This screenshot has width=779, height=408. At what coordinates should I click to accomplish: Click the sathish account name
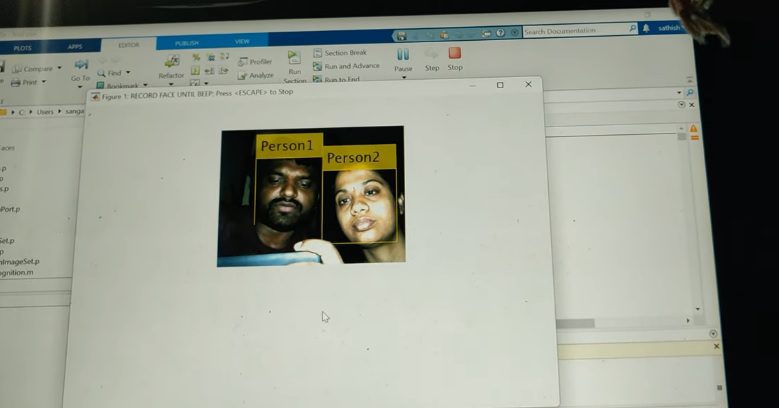(x=669, y=28)
